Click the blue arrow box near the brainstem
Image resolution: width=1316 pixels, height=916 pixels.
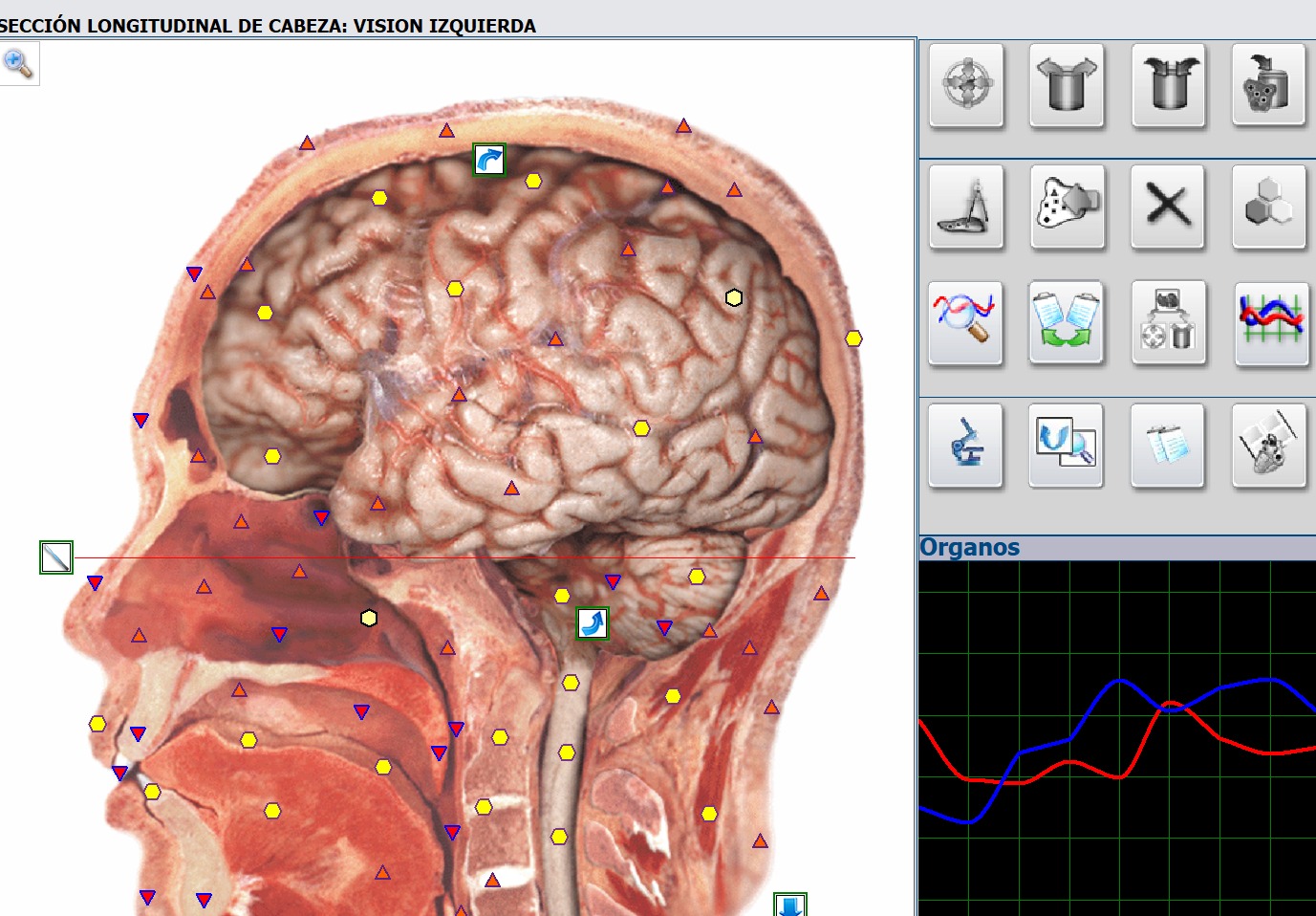click(x=593, y=623)
